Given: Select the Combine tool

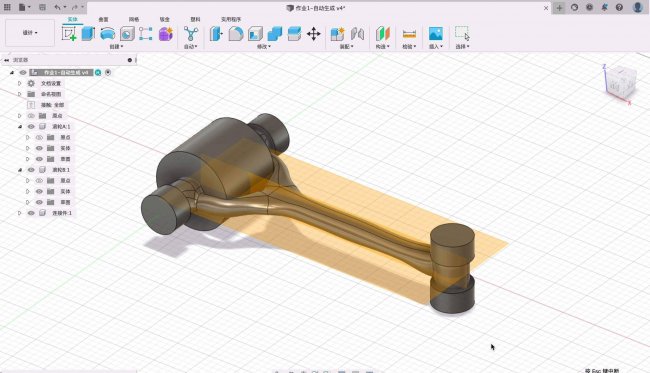Looking at the screenshot, I should click(x=274, y=34).
